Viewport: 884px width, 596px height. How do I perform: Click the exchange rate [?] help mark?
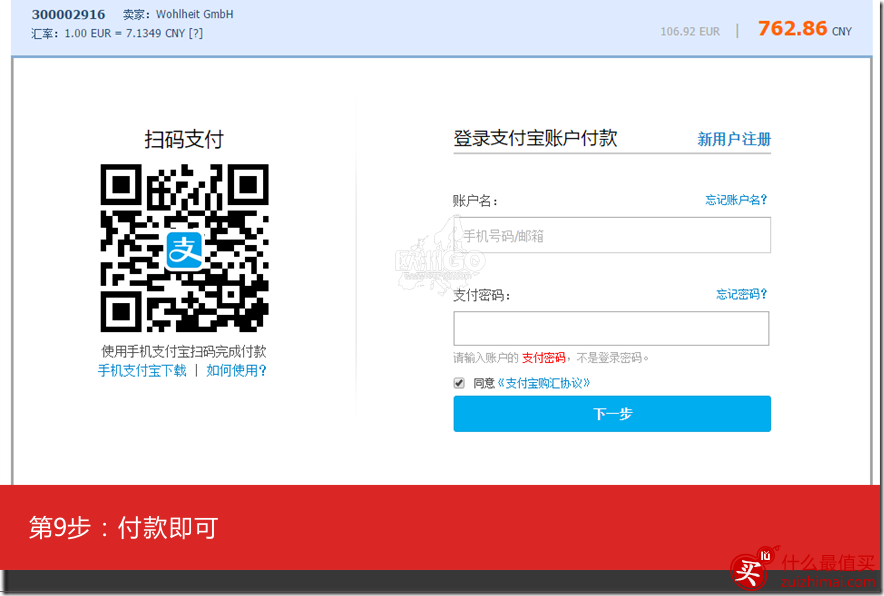196,33
